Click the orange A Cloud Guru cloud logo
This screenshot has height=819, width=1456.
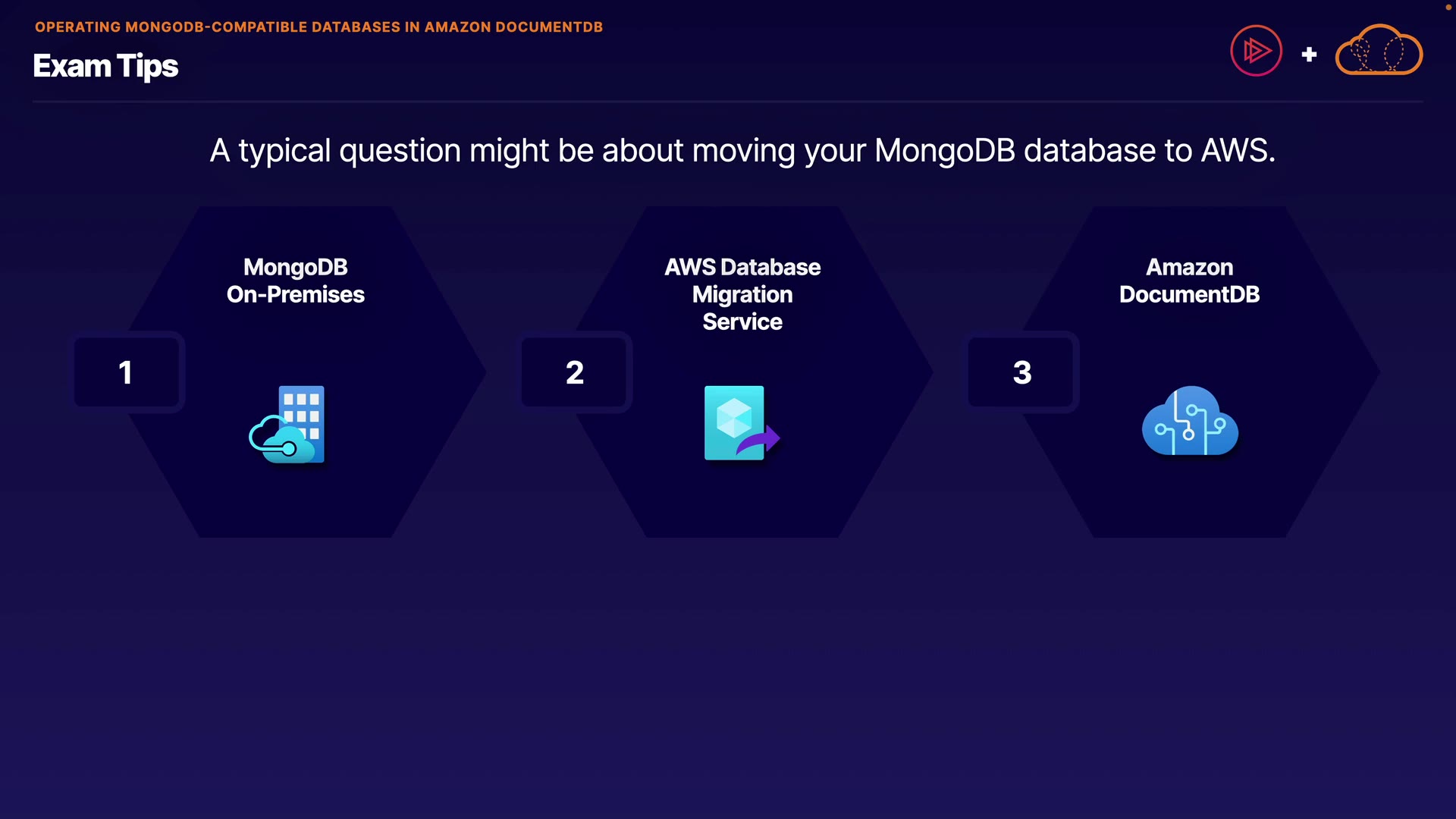(1379, 51)
